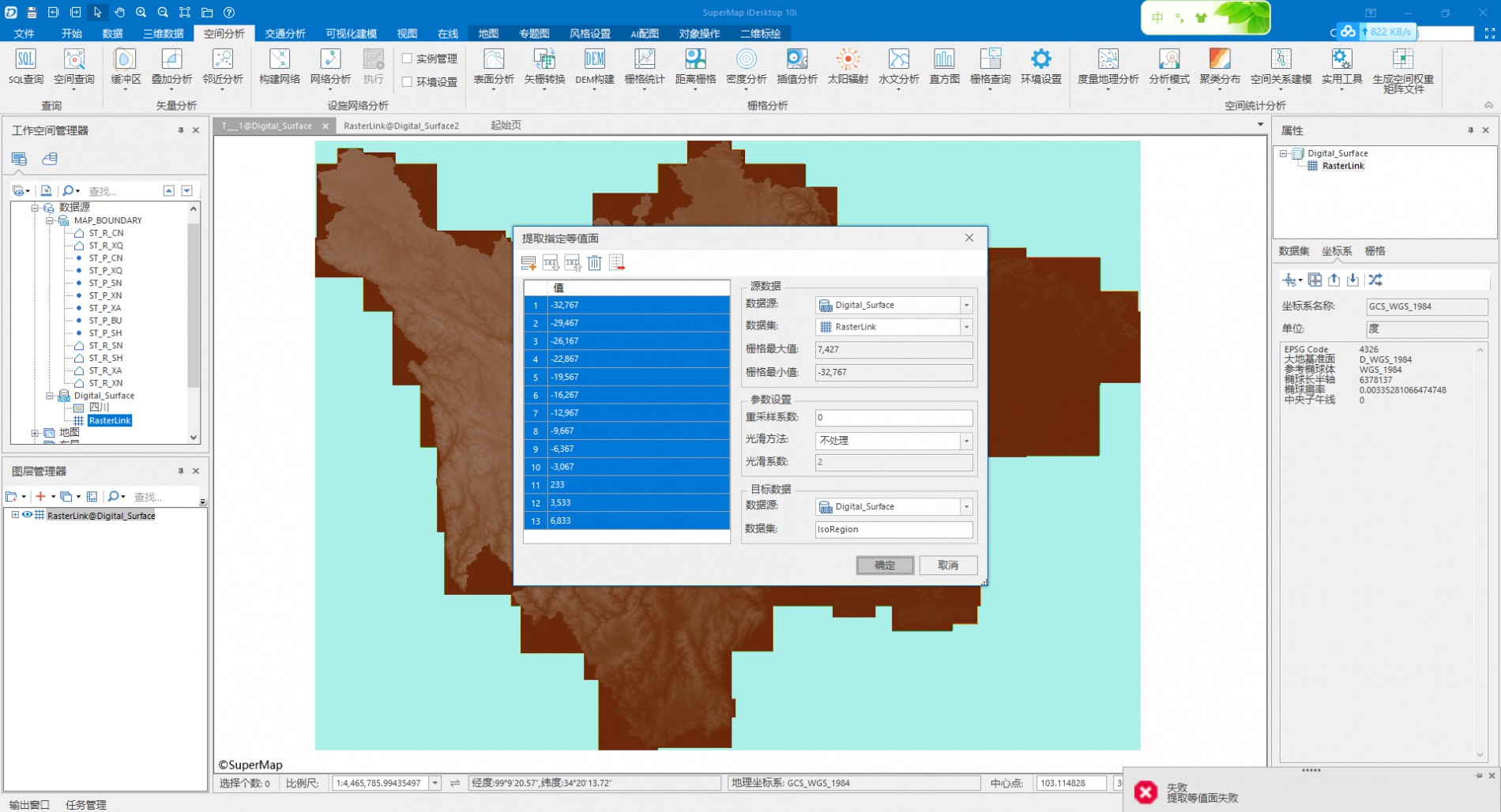Open the SQL查询 tool
Viewport: 1501px width, 812px height.
(x=26, y=67)
